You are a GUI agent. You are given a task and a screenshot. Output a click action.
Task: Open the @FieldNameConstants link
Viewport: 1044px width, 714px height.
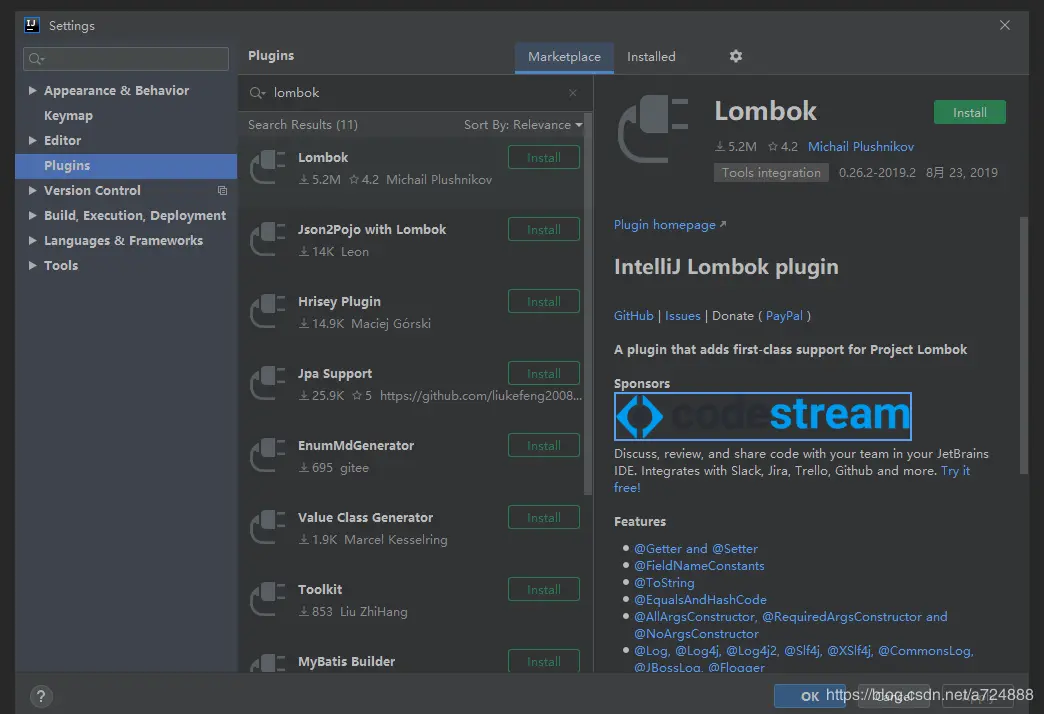pyautogui.click(x=698, y=565)
